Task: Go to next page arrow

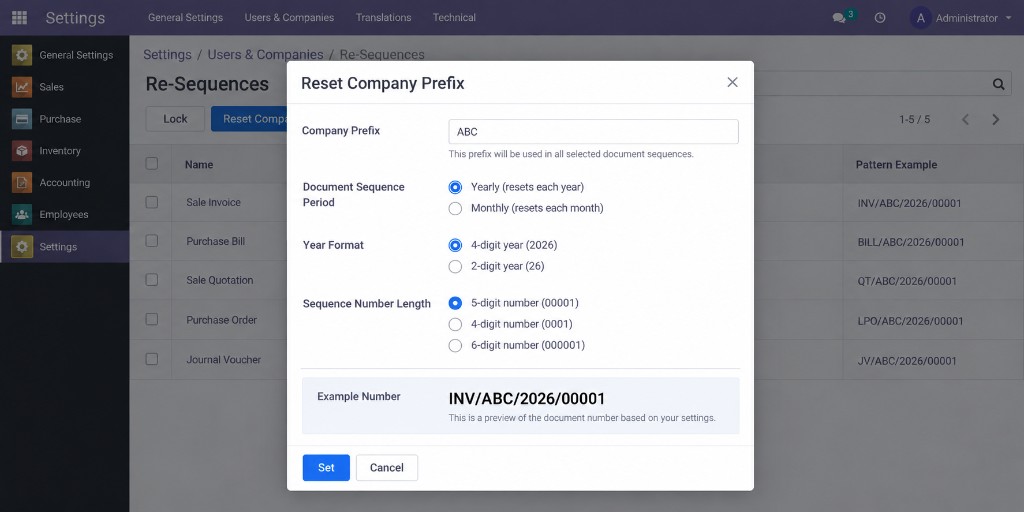Action: [x=996, y=120]
